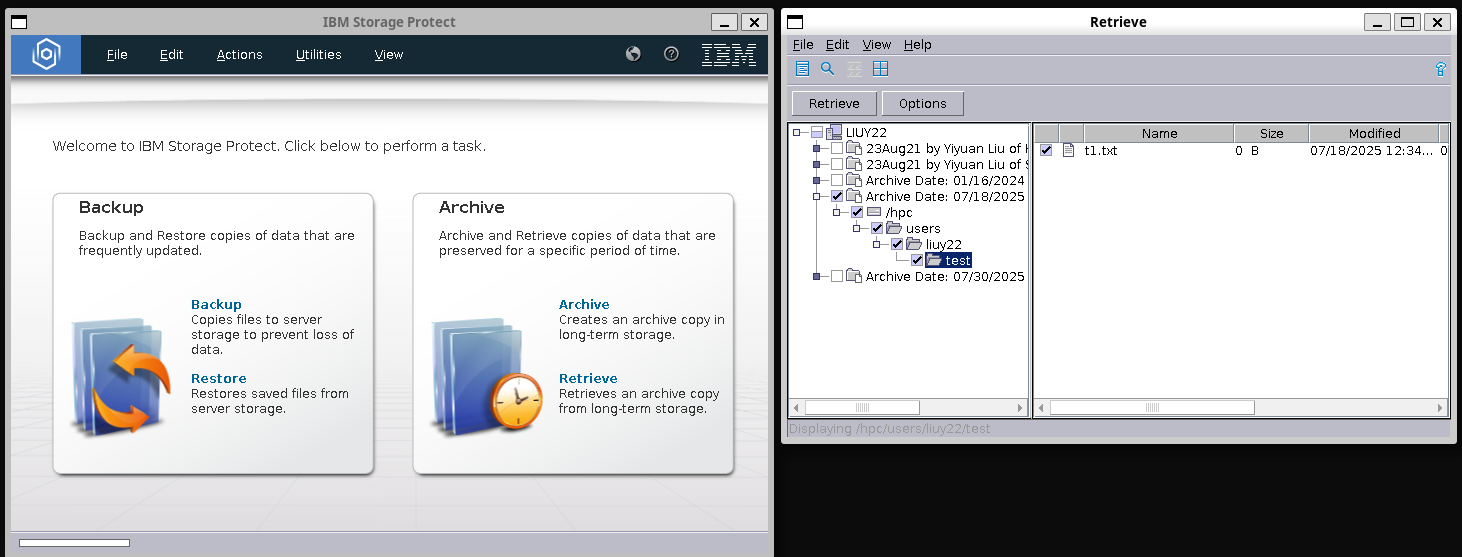Open the Backup link
This screenshot has height=557, width=1462.
click(x=216, y=304)
